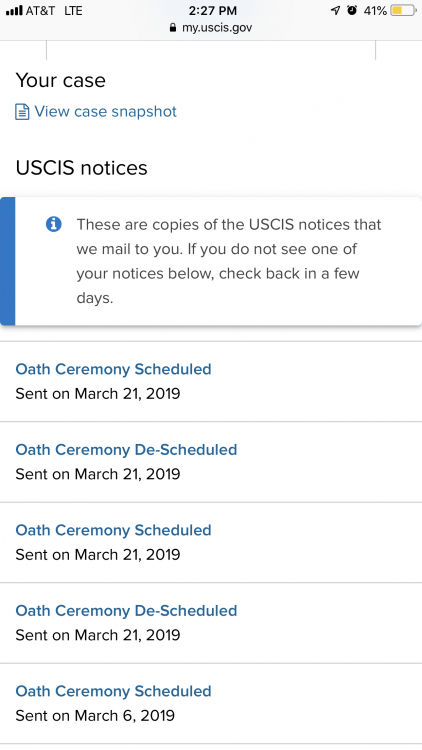Tap the cellular signal bars icon

(x=14, y=11)
